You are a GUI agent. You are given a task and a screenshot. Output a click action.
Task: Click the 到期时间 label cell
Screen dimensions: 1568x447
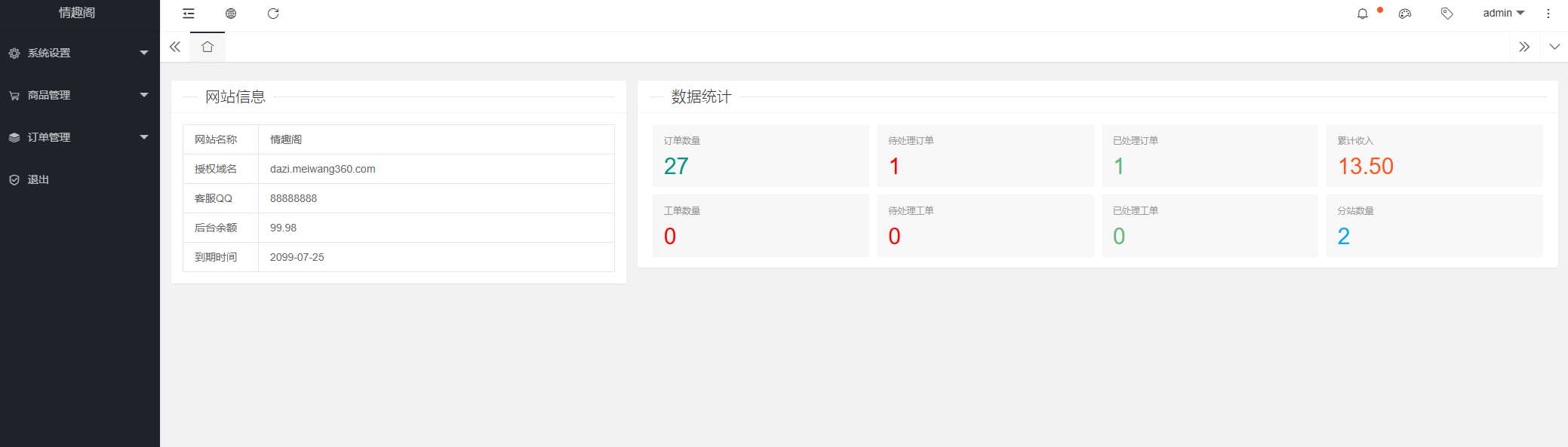pos(220,257)
